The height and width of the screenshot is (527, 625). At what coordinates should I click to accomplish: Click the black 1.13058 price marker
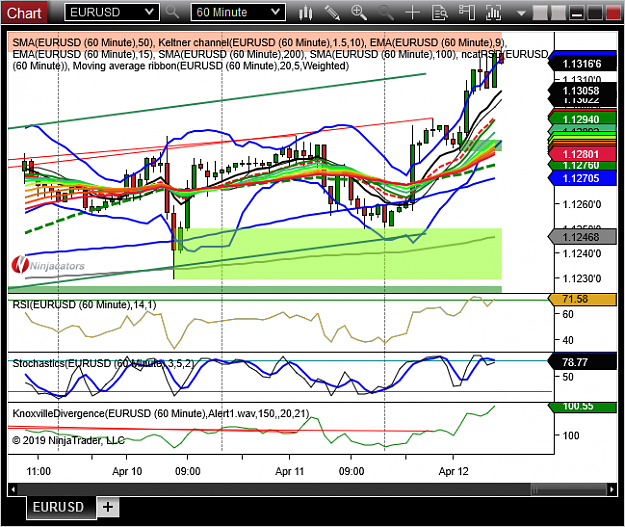click(582, 90)
